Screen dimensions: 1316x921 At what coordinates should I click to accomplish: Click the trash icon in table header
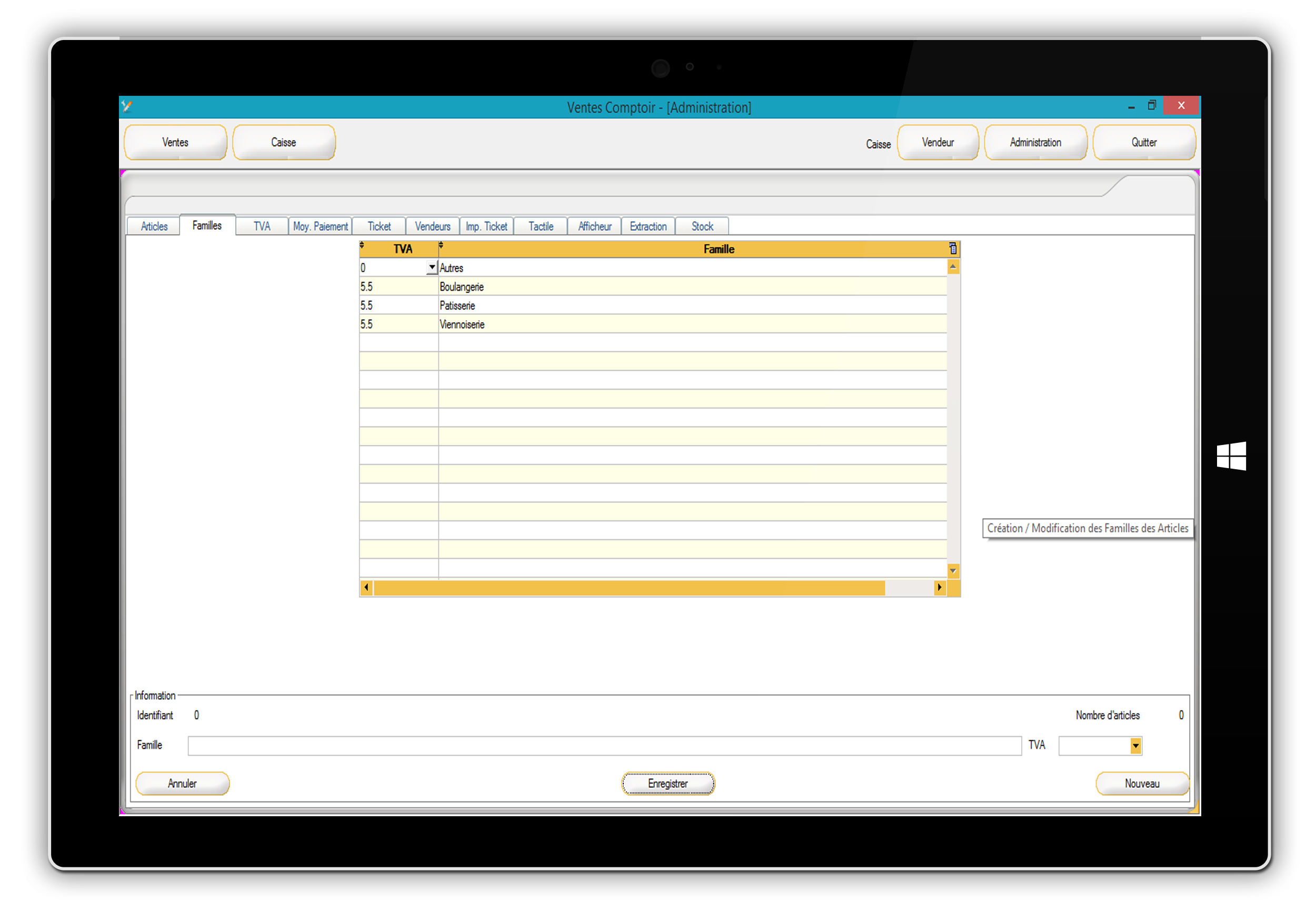tap(953, 249)
